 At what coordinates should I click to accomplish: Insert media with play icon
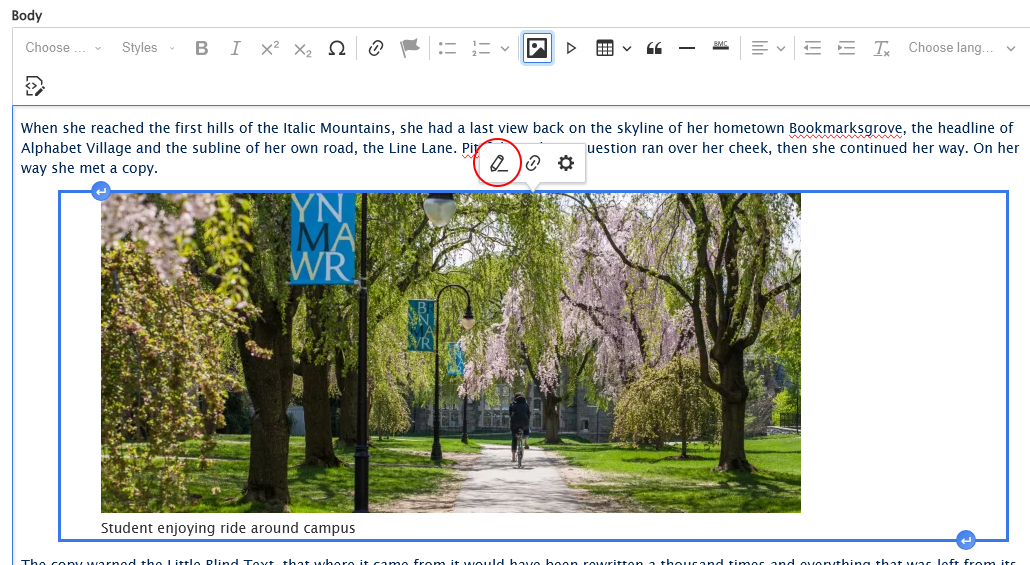[x=571, y=48]
